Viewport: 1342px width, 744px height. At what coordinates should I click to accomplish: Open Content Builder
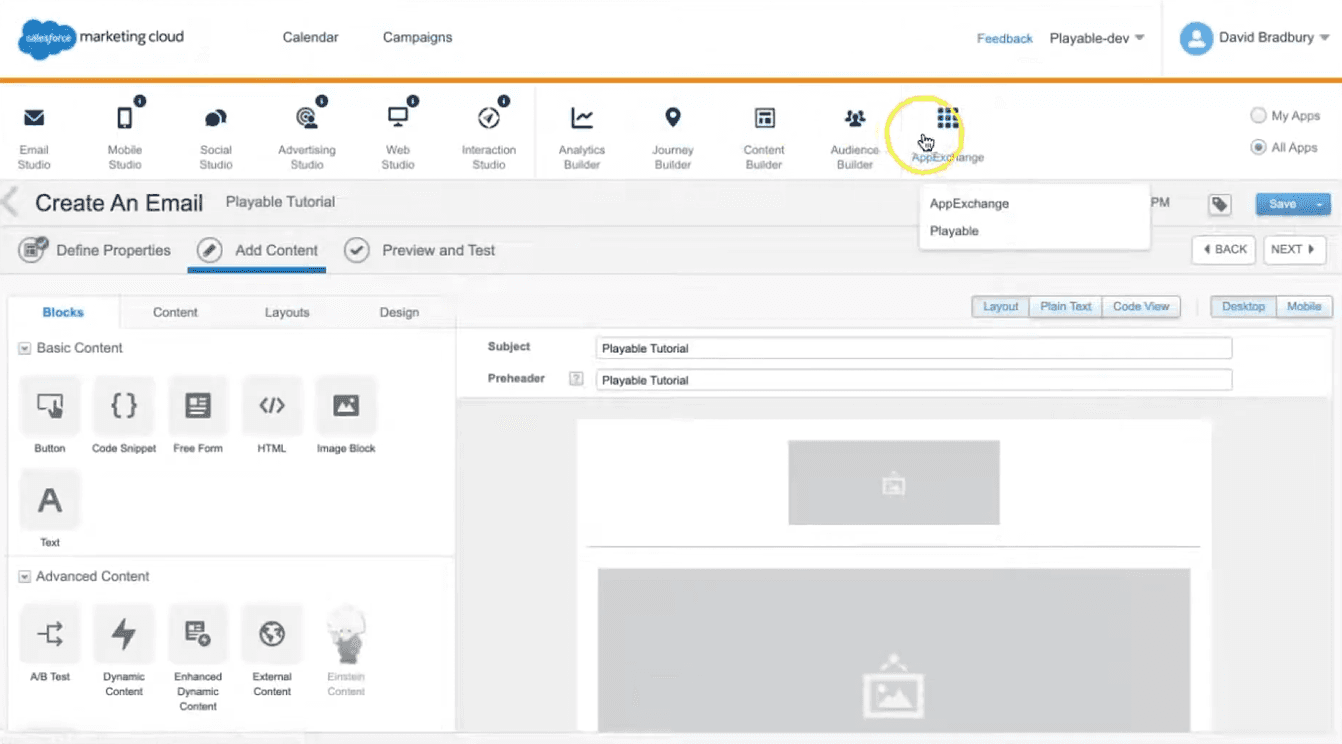pyautogui.click(x=764, y=136)
